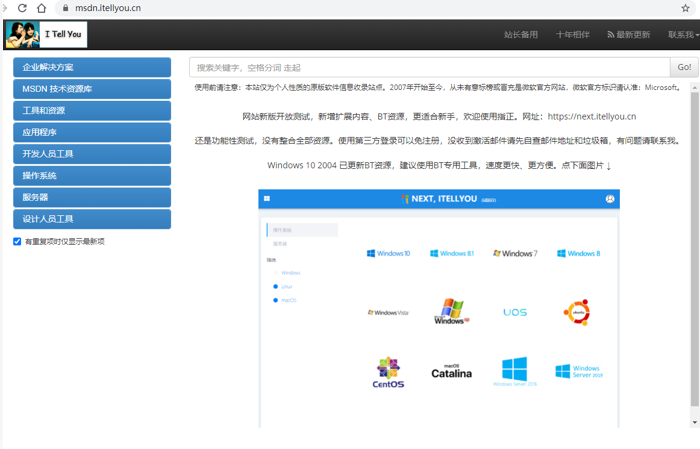Click the Windows XP logo in image

pyautogui.click(x=451, y=311)
